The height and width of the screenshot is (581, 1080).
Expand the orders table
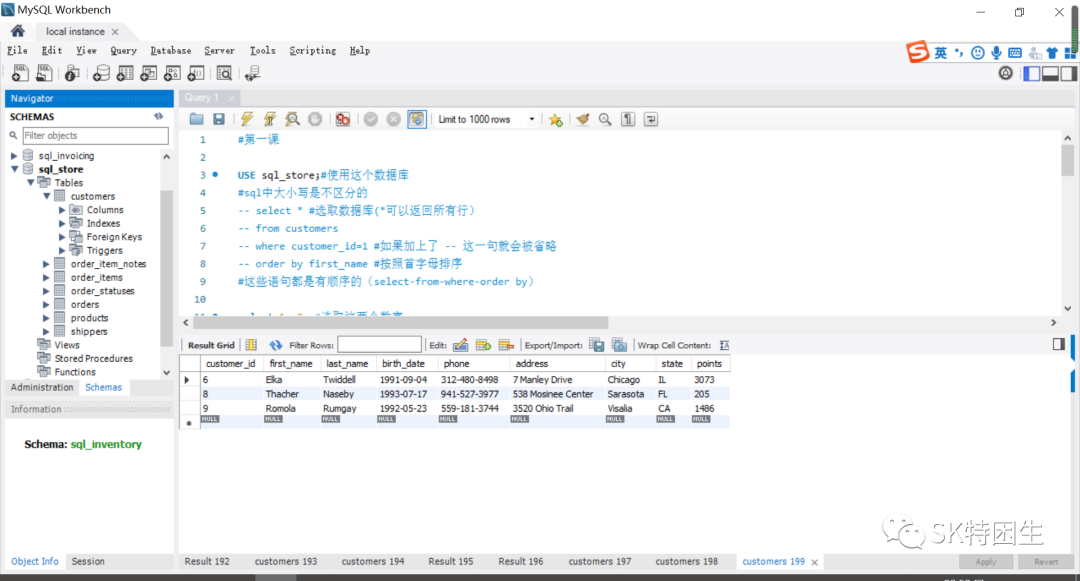46,304
